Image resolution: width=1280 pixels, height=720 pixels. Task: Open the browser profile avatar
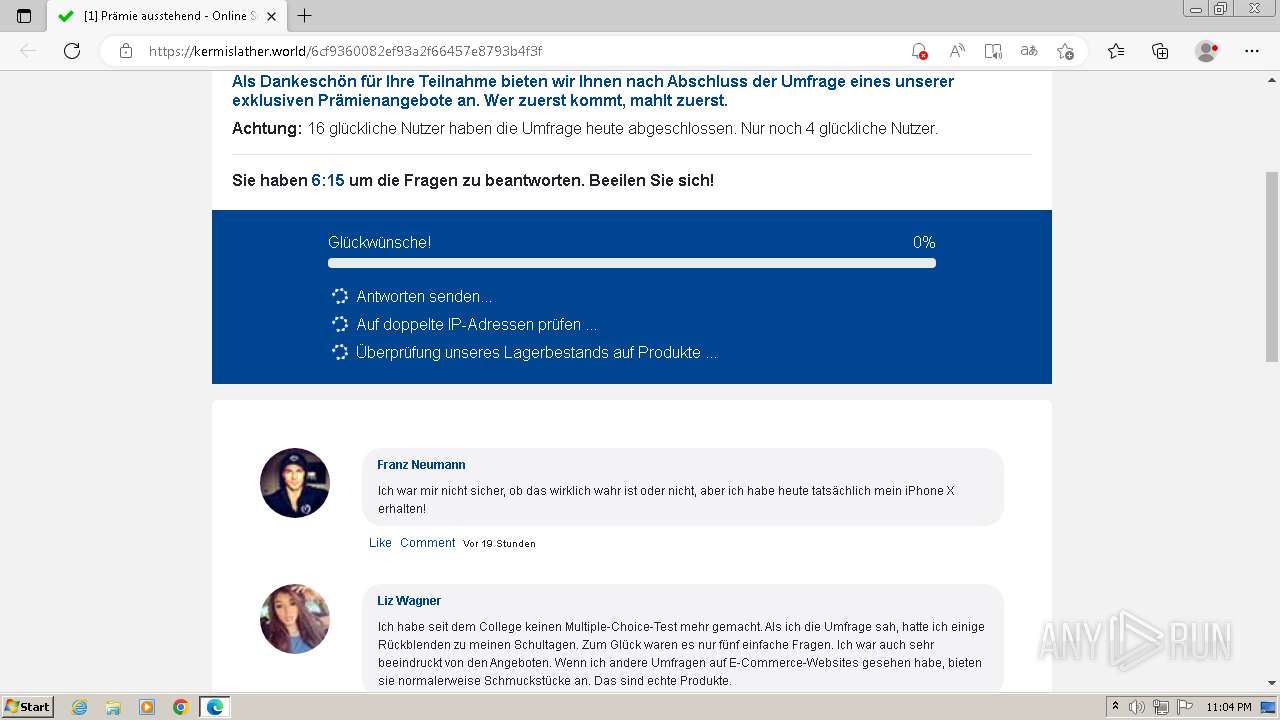tap(1207, 51)
